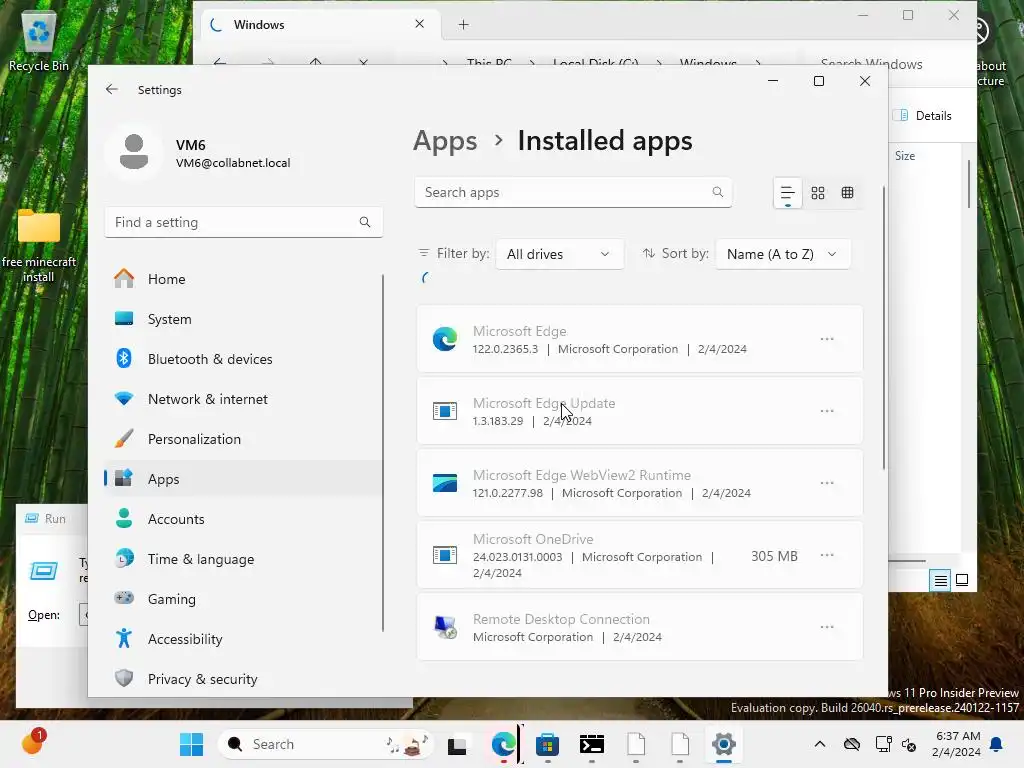The image size is (1024, 768).
Task: Click the taskbar Search box
Action: pyautogui.click(x=325, y=744)
